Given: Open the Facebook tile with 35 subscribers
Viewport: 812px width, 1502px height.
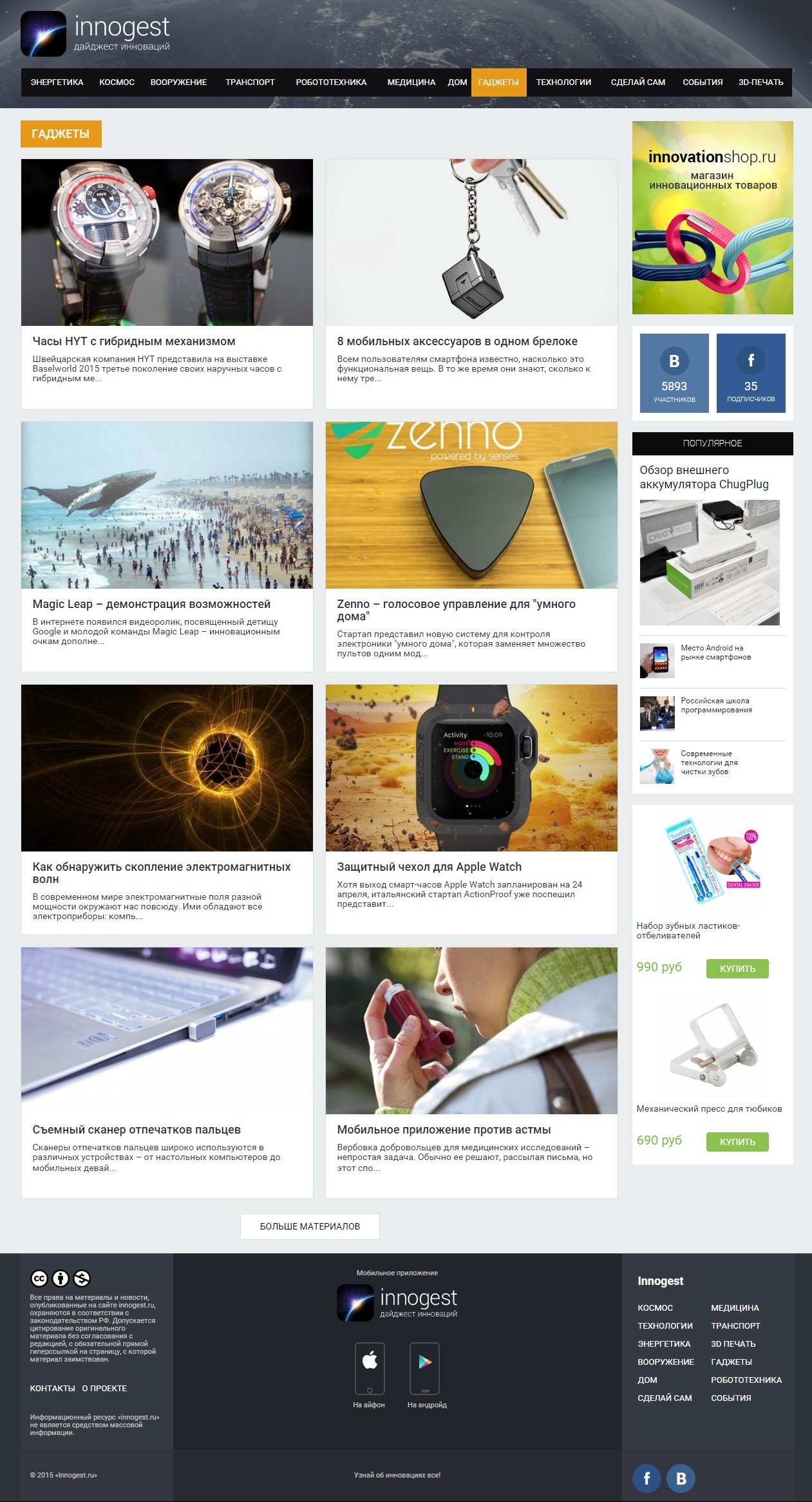Looking at the screenshot, I should point(751,373).
